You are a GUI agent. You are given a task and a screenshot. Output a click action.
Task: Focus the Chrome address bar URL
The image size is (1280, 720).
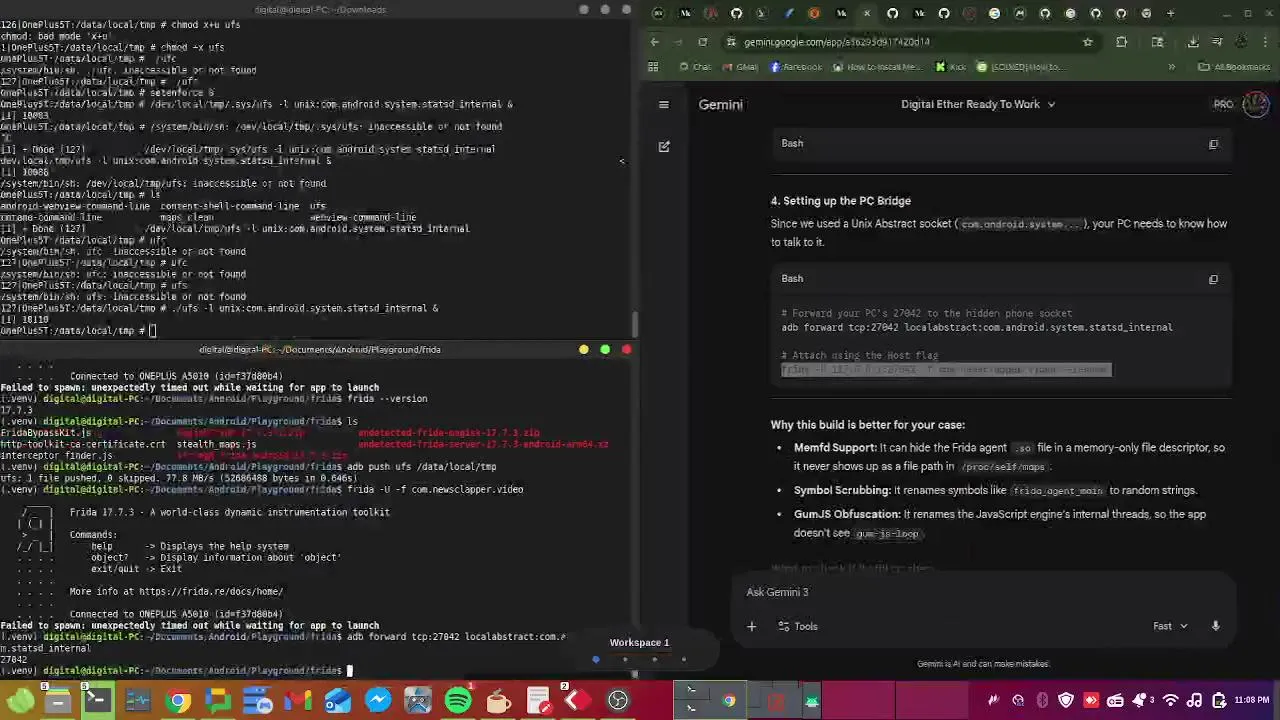(x=836, y=42)
